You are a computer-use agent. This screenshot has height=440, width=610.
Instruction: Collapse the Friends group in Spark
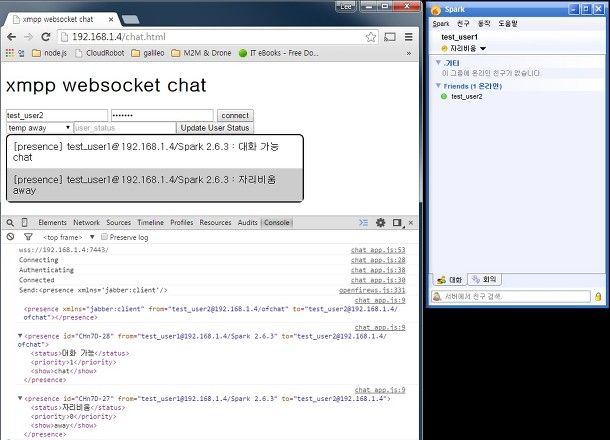click(x=438, y=86)
